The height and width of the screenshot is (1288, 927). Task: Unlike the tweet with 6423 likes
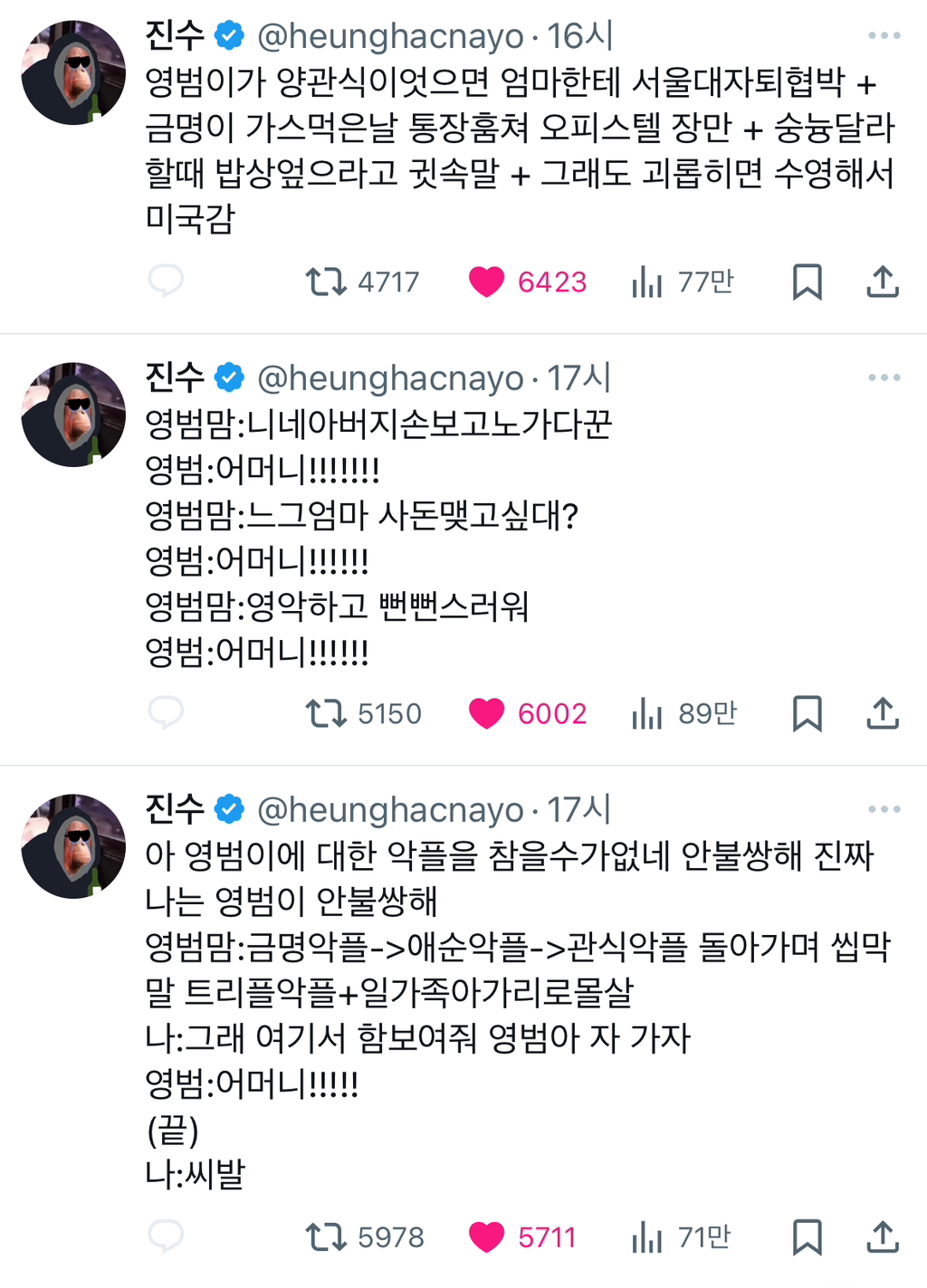click(x=486, y=281)
